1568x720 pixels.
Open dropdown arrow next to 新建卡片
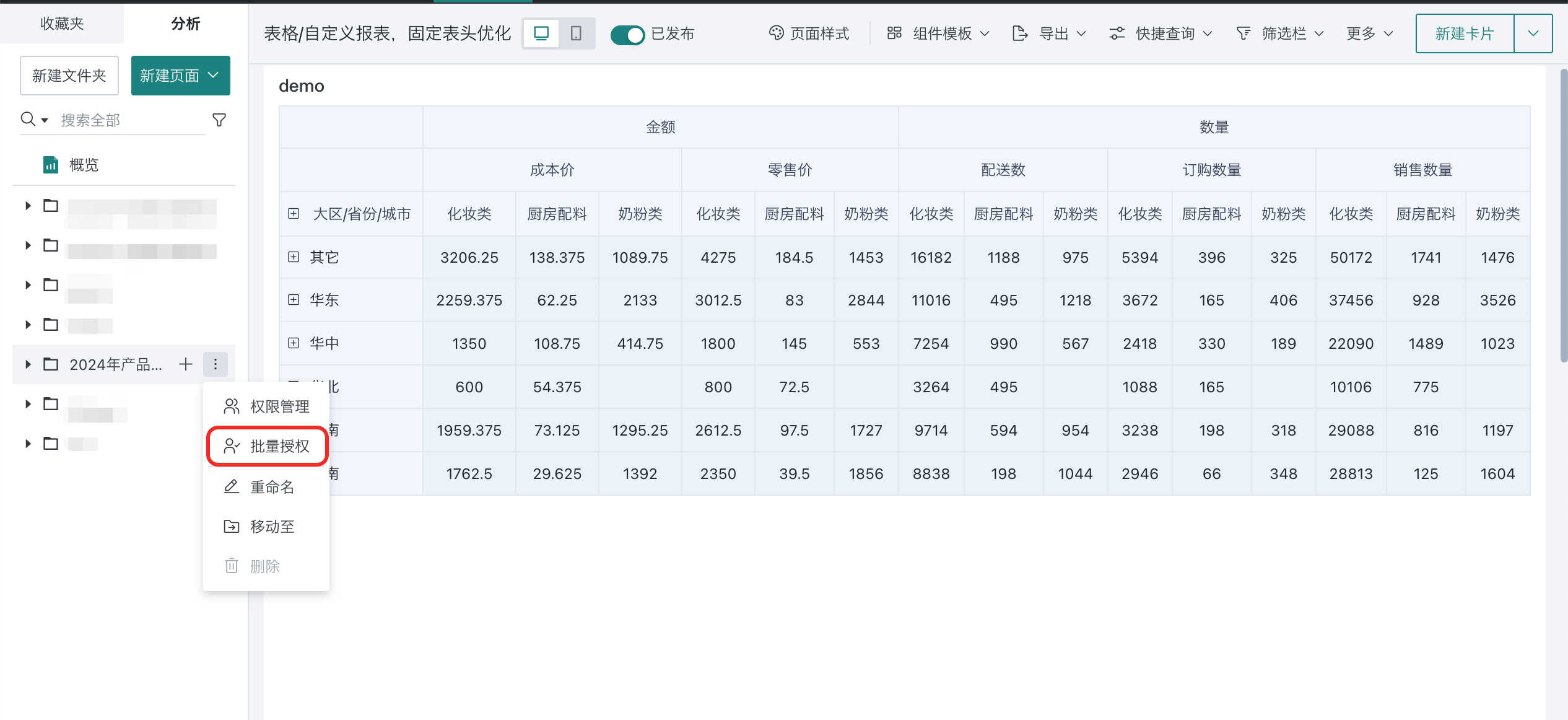pos(1533,33)
